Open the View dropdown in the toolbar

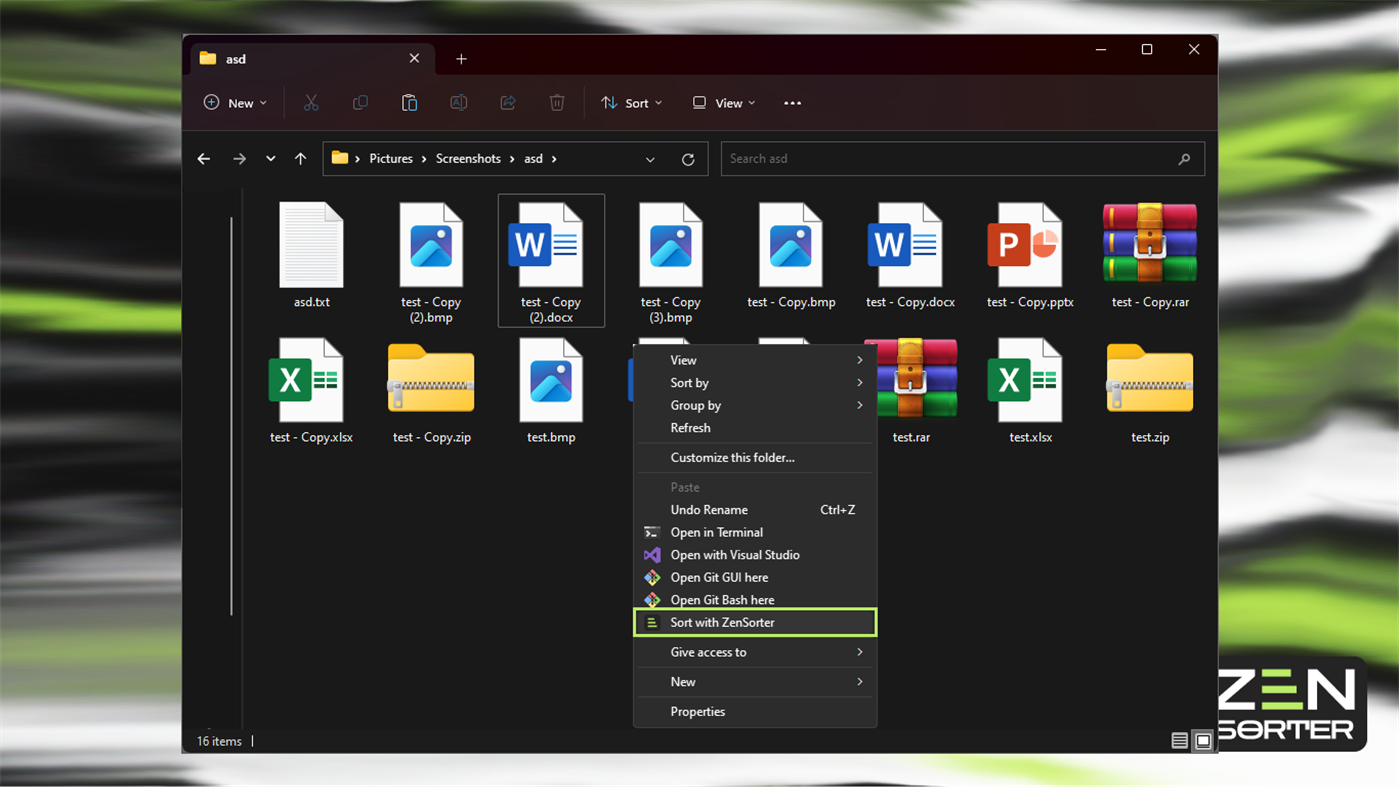(x=722, y=102)
